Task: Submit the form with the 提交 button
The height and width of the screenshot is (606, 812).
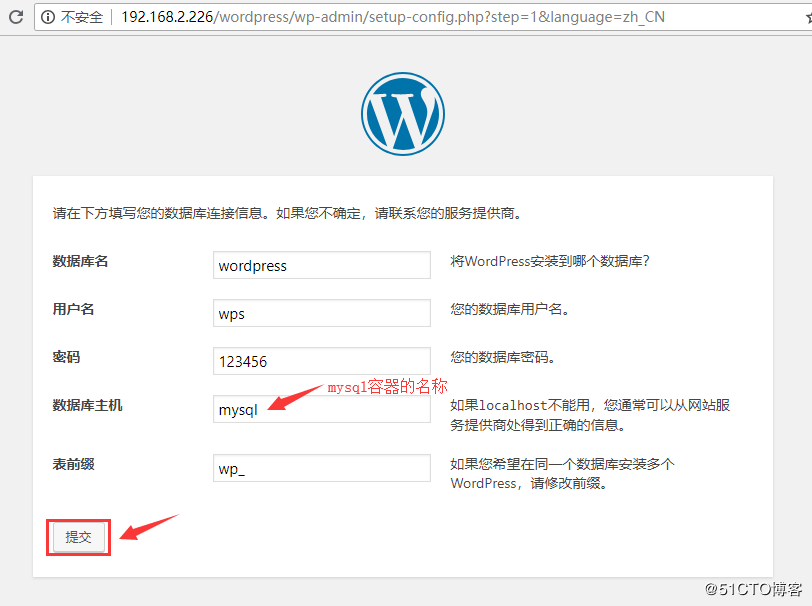Action: click(78, 537)
